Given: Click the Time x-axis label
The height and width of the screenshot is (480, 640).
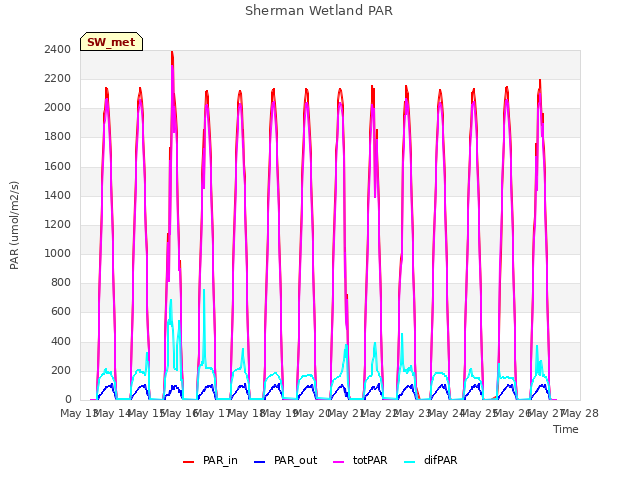Looking at the screenshot, I should [566, 429].
